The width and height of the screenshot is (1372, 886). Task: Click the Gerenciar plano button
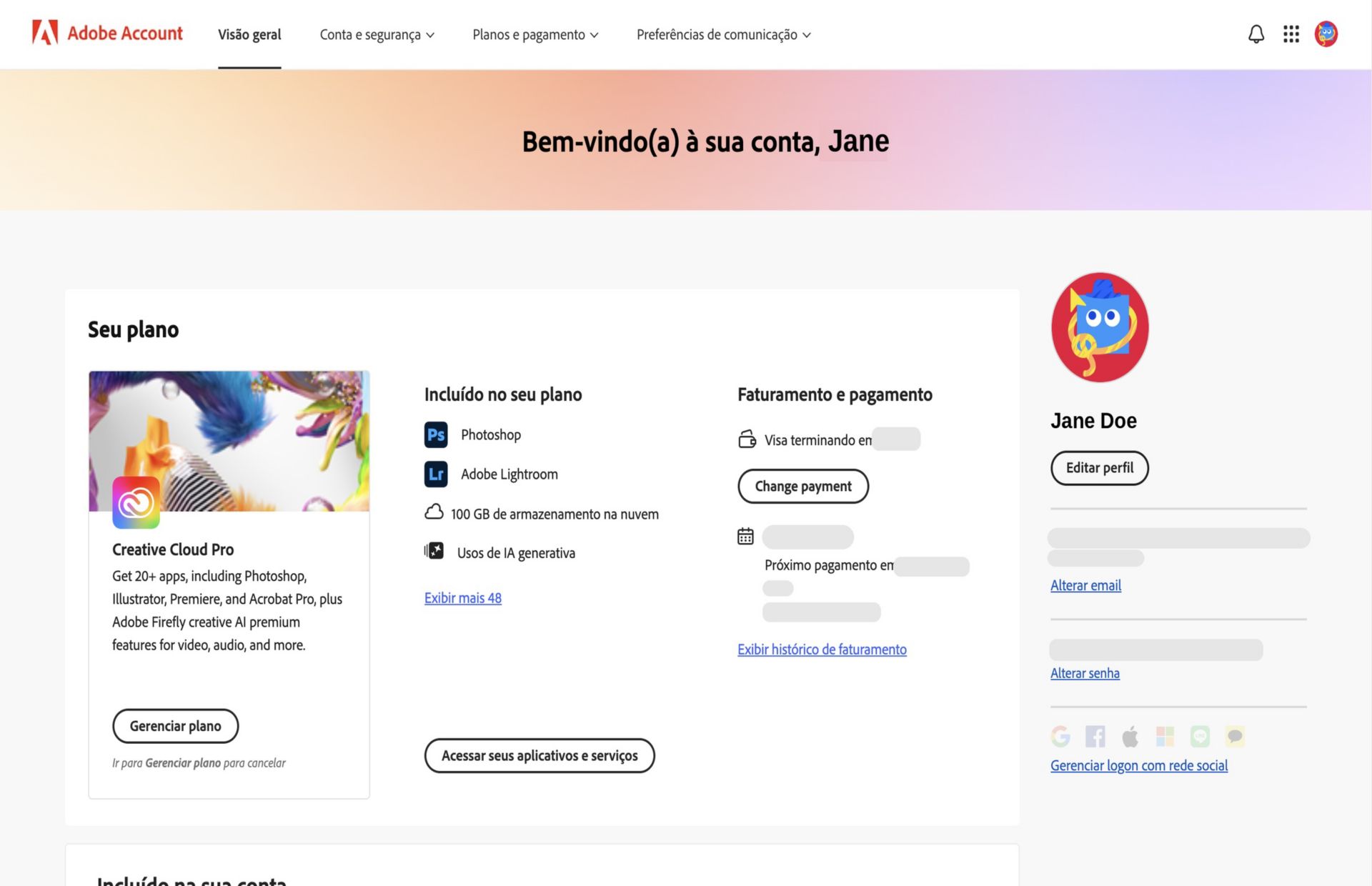[x=175, y=726]
